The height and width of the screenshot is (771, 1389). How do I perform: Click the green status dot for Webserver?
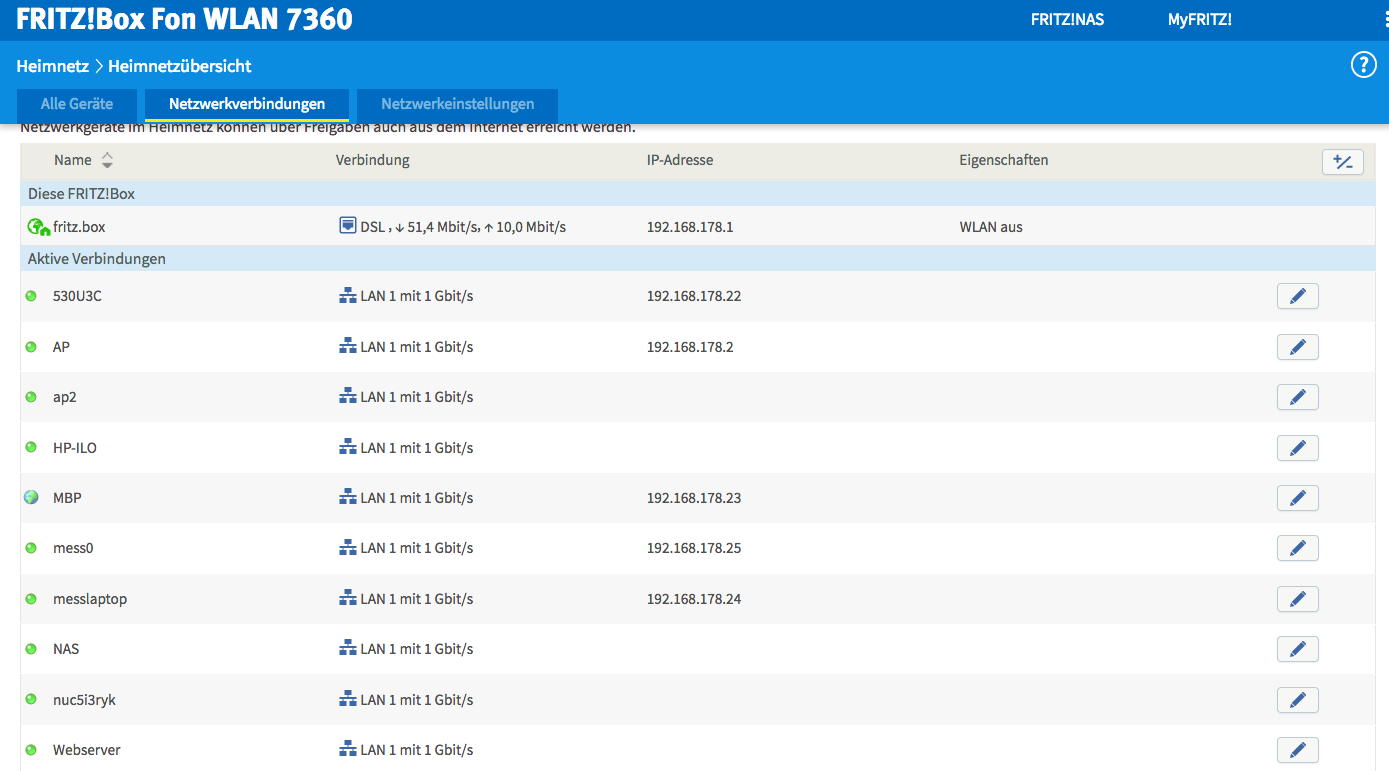31,750
